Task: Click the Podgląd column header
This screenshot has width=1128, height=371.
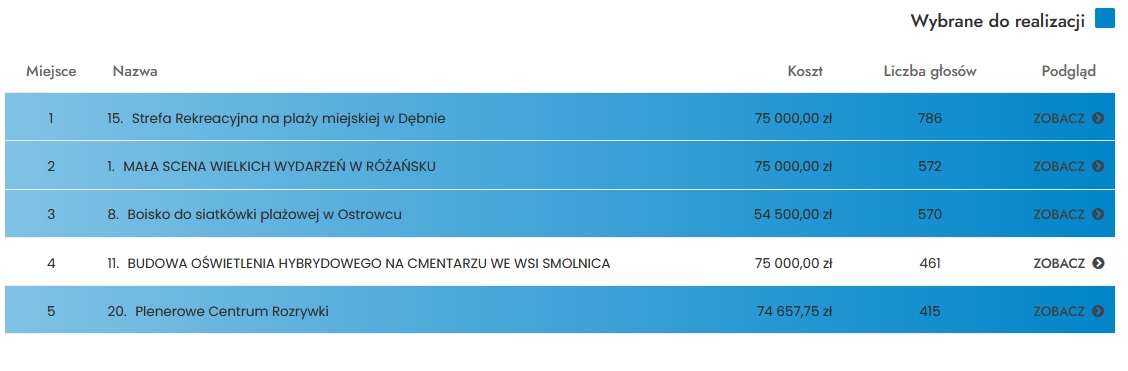Action: [1068, 71]
